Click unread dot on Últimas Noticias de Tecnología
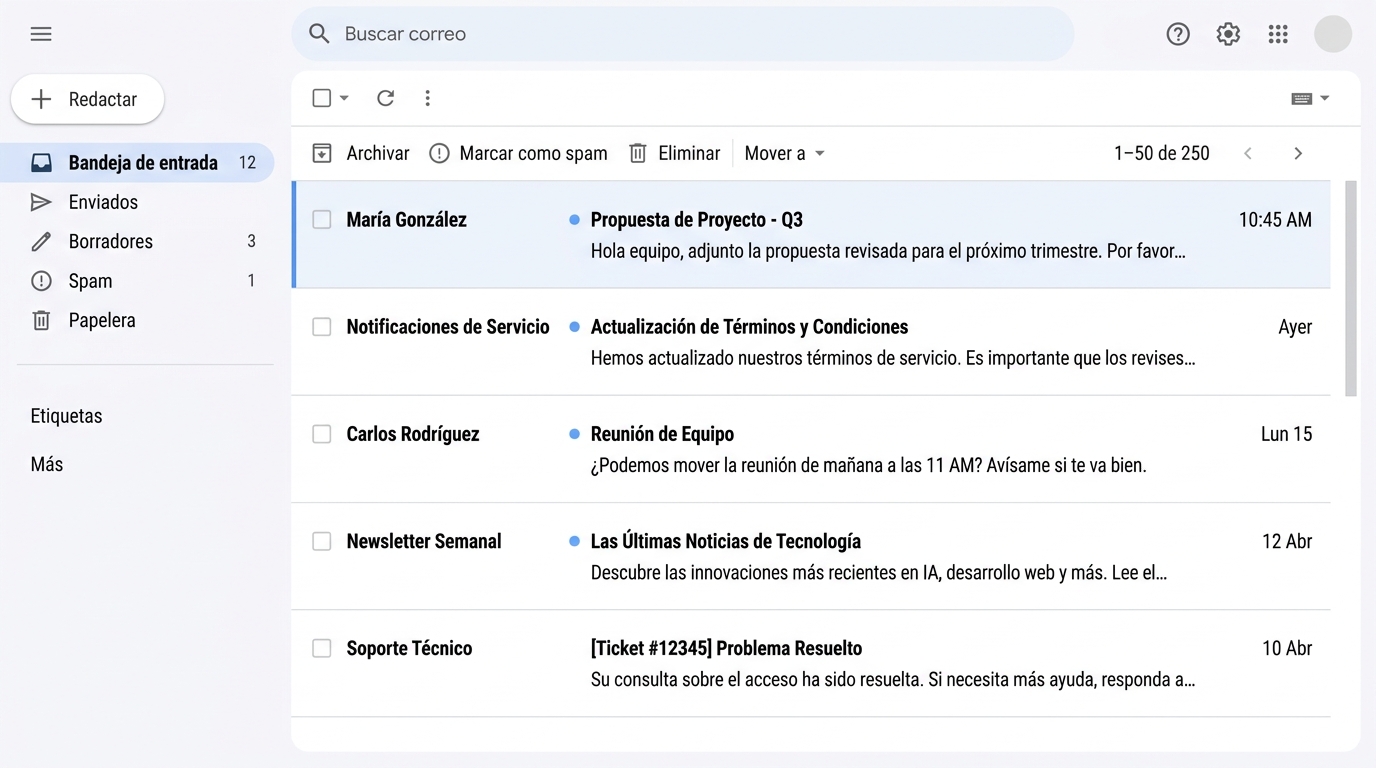 pos(574,541)
